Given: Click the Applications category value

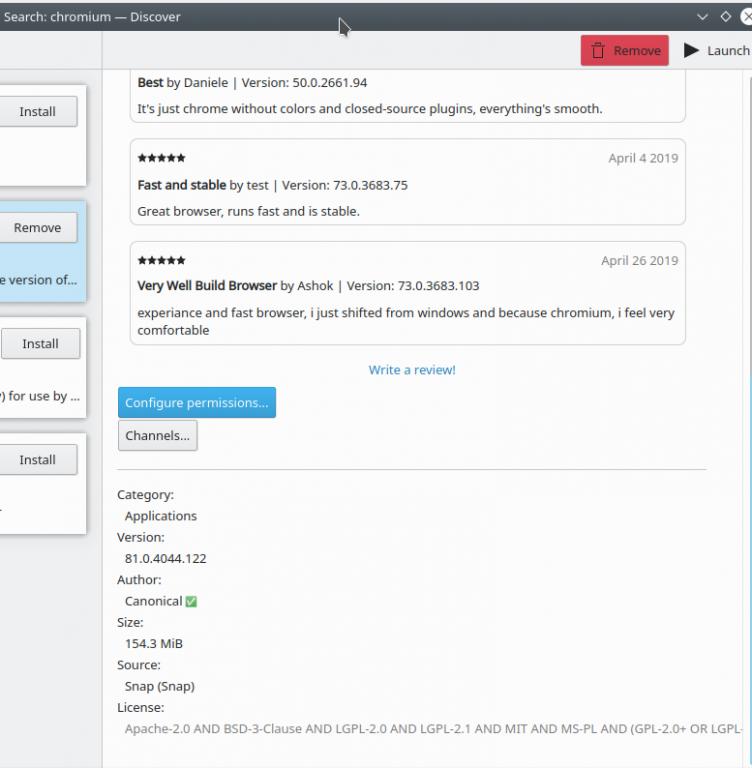Looking at the screenshot, I should tap(161, 516).
